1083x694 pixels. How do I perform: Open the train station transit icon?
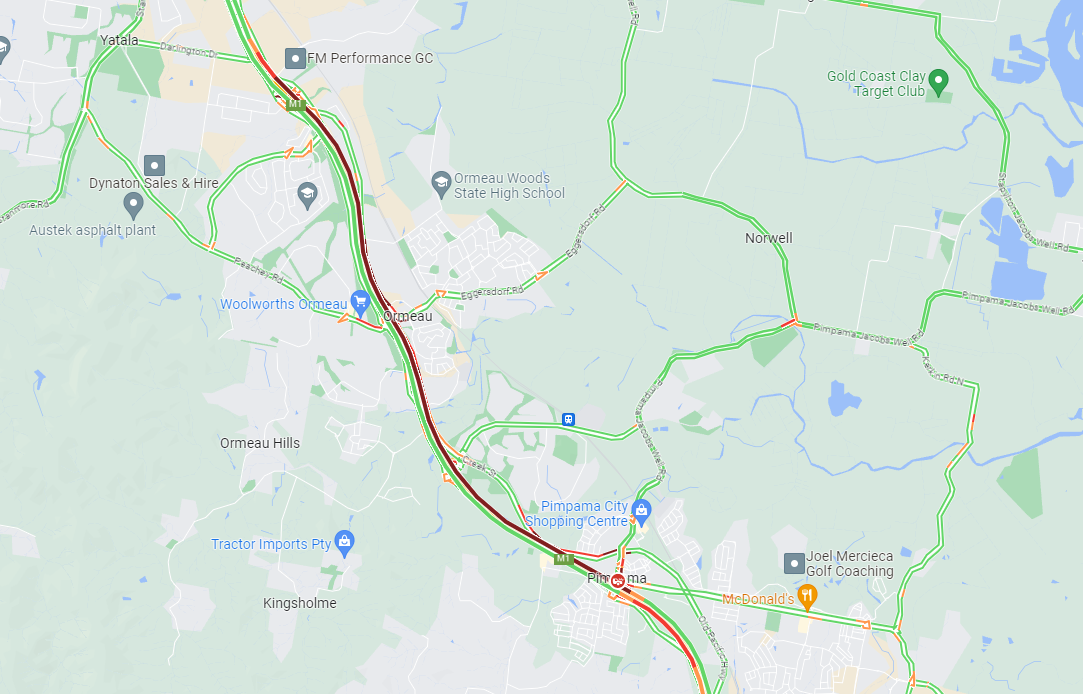tap(568, 419)
